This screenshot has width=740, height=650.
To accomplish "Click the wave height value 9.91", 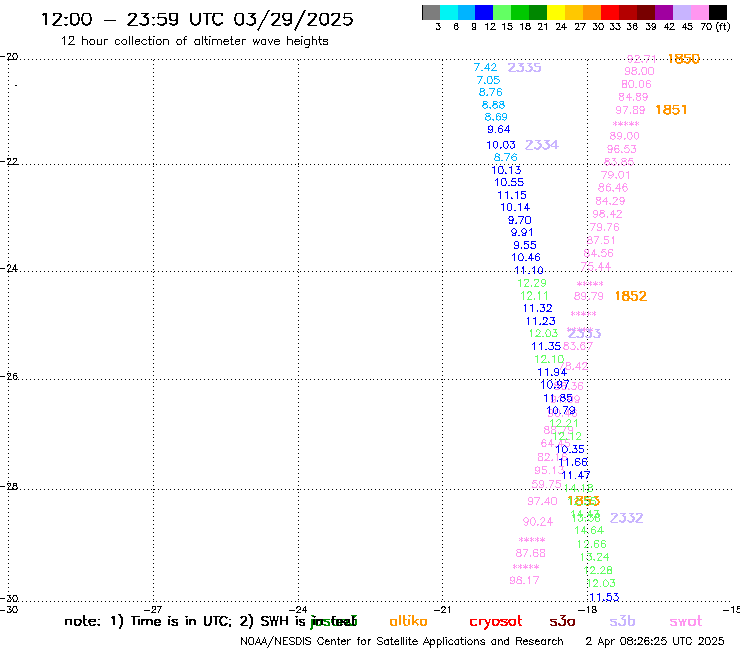I will click(522, 232).
